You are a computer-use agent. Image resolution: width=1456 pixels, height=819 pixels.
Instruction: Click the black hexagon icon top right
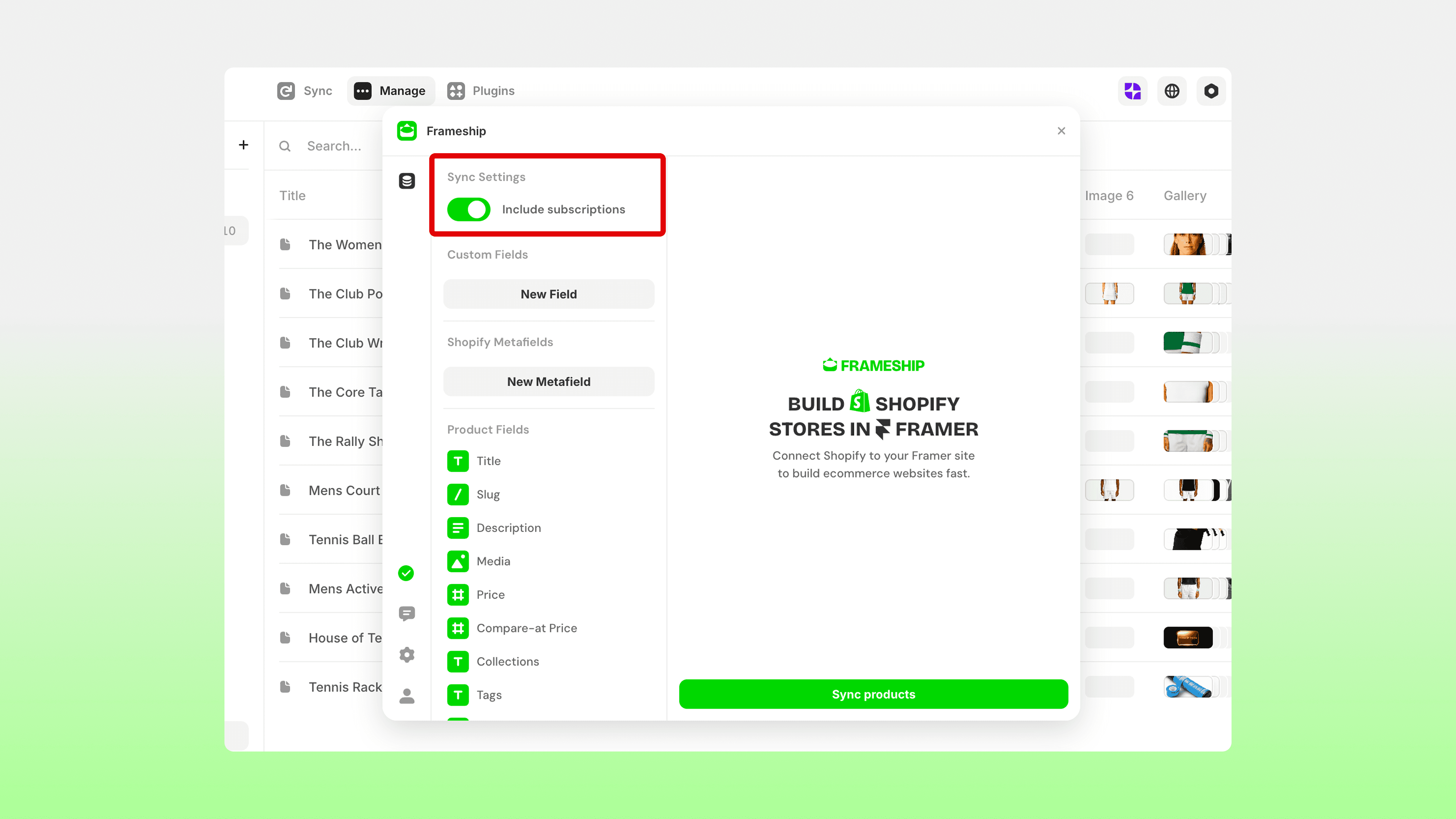point(1211,91)
